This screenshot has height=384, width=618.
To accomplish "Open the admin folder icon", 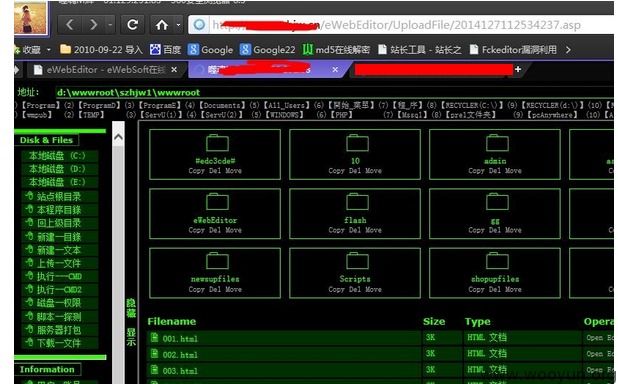I will click(497, 144).
